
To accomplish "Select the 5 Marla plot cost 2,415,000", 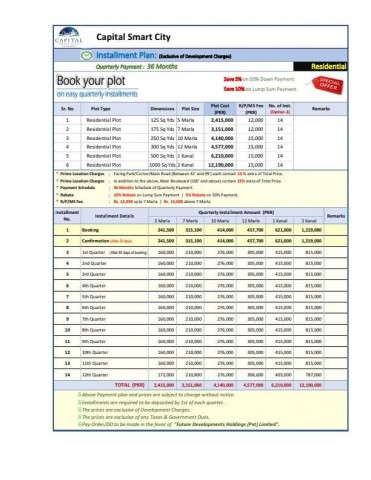I will (x=222, y=120).
